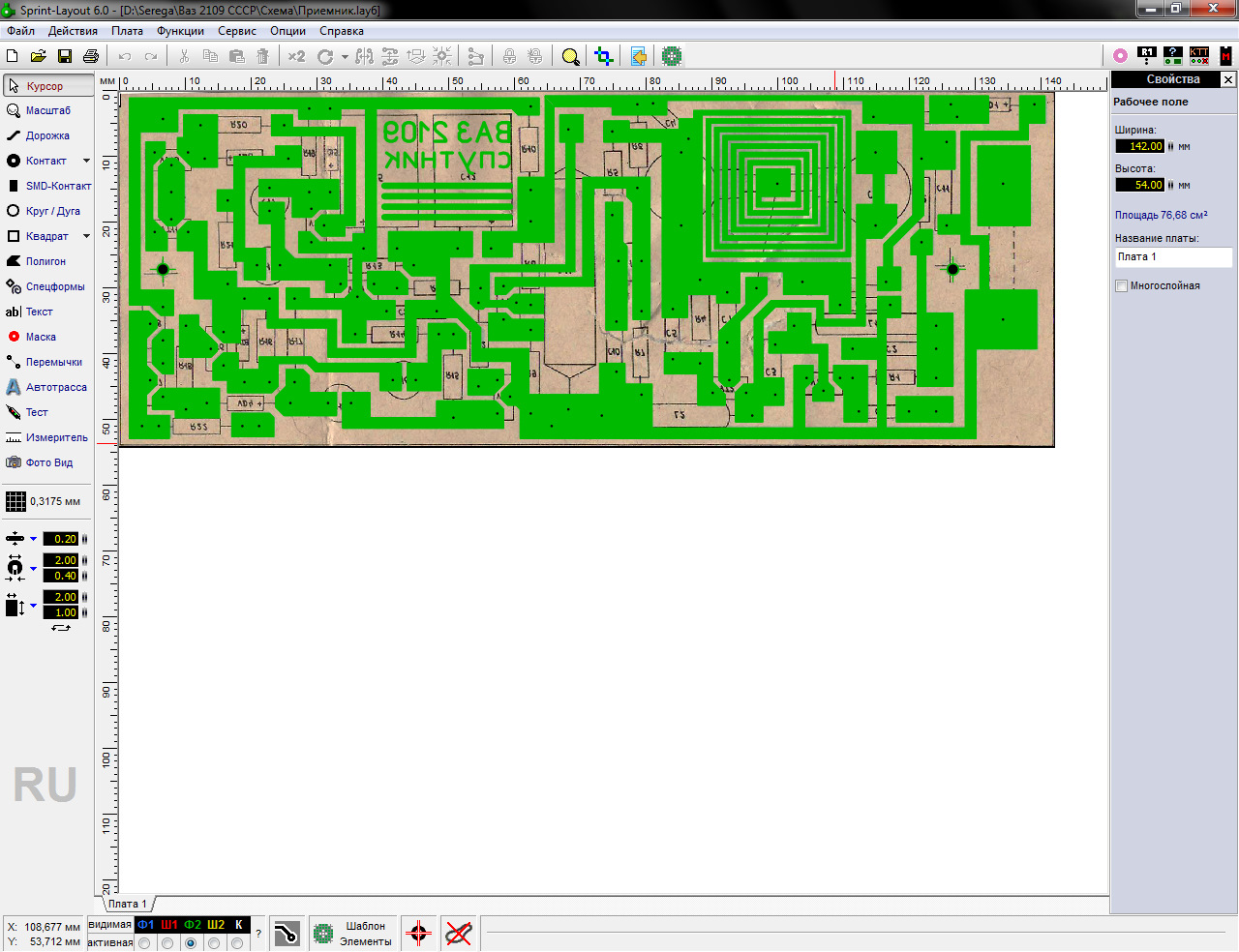Click the Высота field showing 54.00

click(1140, 185)
